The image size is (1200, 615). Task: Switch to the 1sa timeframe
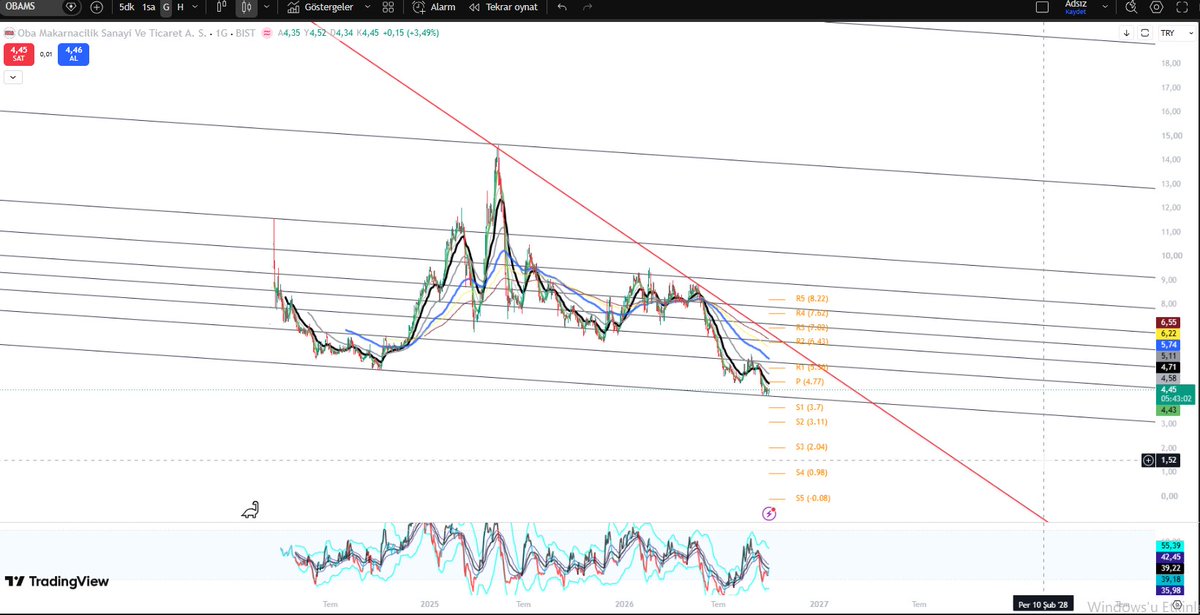pos(151,7)
